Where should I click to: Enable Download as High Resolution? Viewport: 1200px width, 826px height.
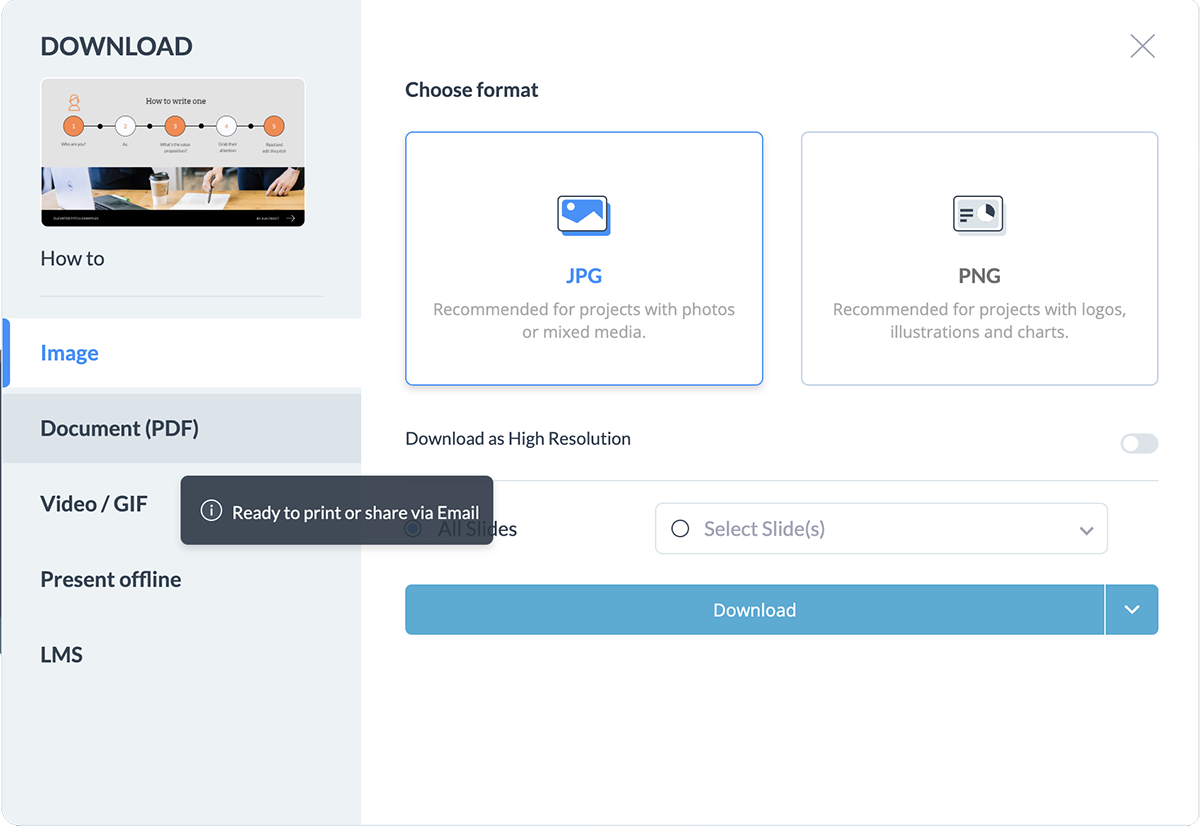1138,443
